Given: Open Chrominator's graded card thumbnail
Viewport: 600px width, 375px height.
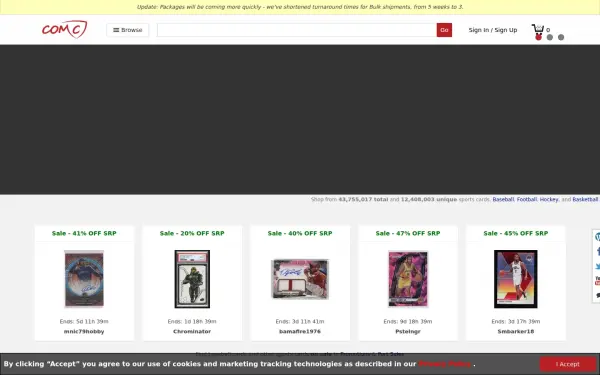Looking at the screenshot, I should coord(192,279).
